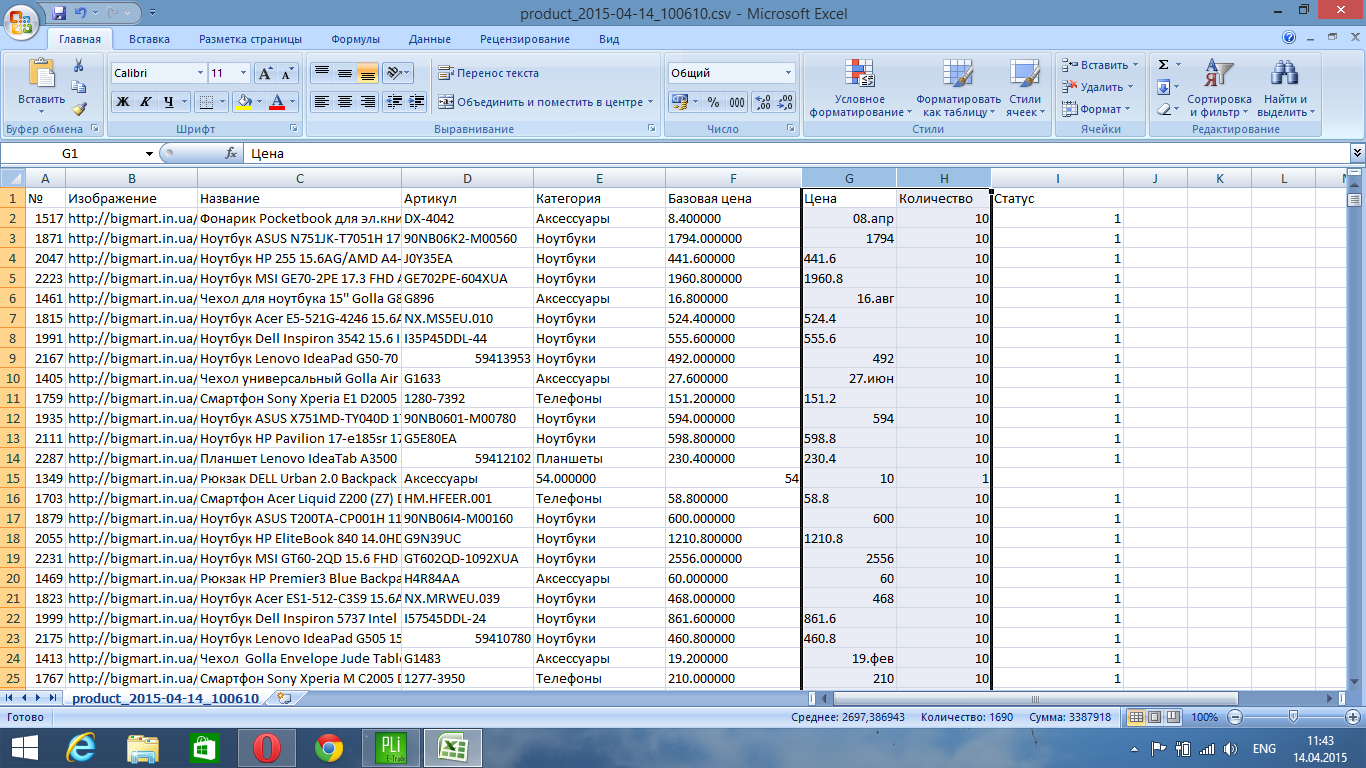Toggle bold Ж formatting
Viewport: 1366px width, 768px height.
coord(122,102)
